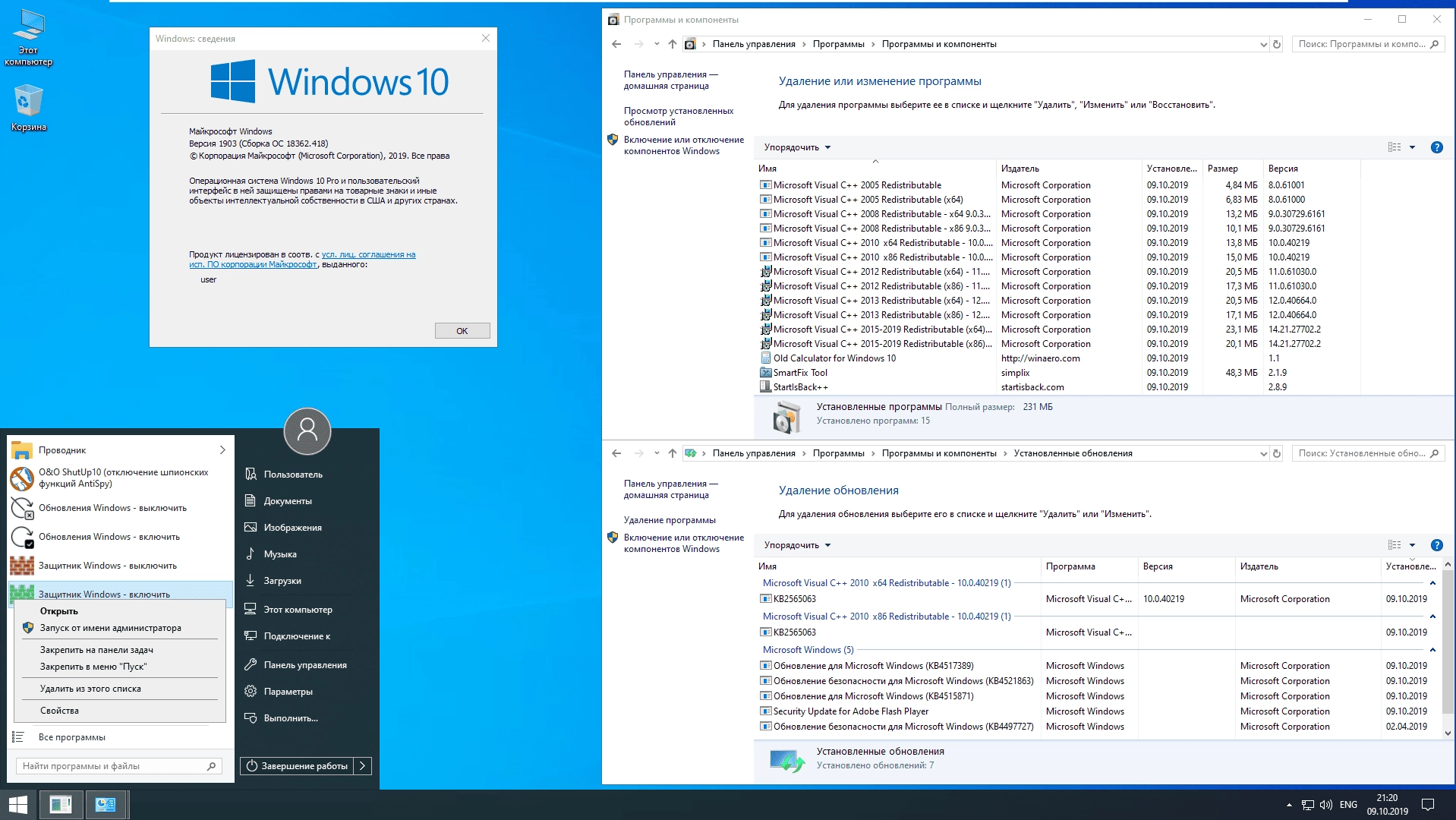
Task: Open 'Загрузки' in Start menu
Action: [282, 581]
